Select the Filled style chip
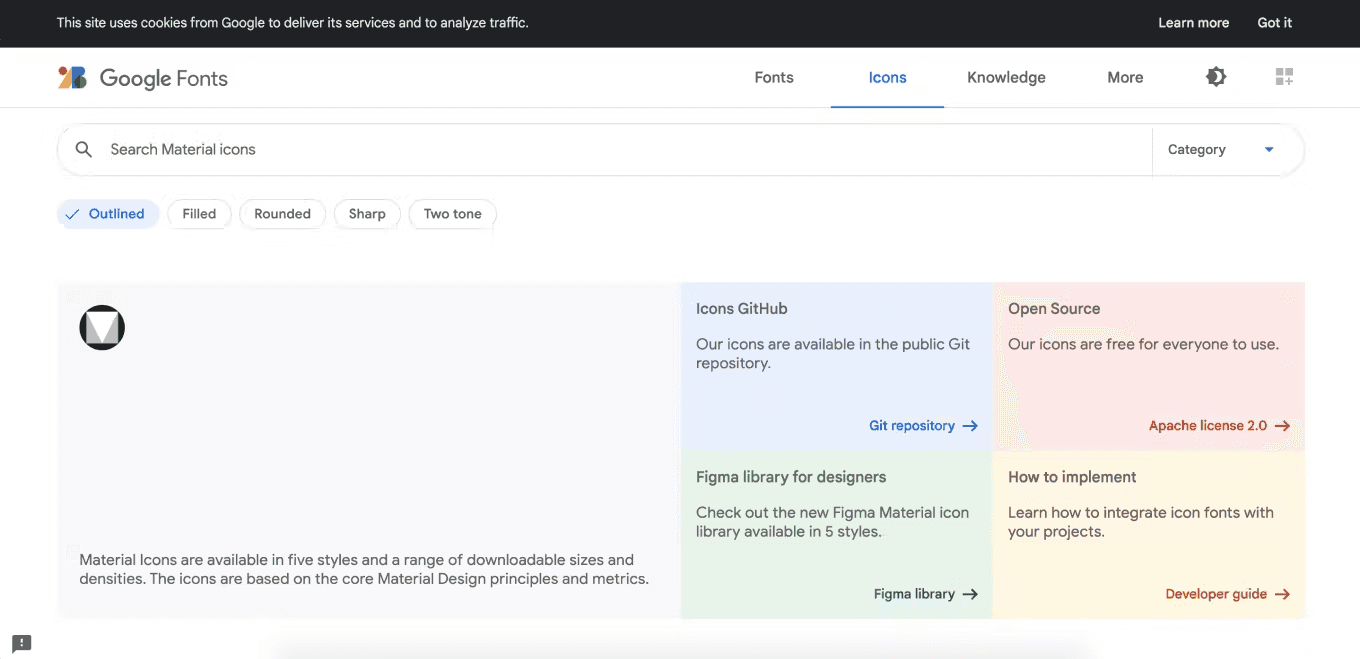Screen dimensions: 1360x659 pos(199,214)
